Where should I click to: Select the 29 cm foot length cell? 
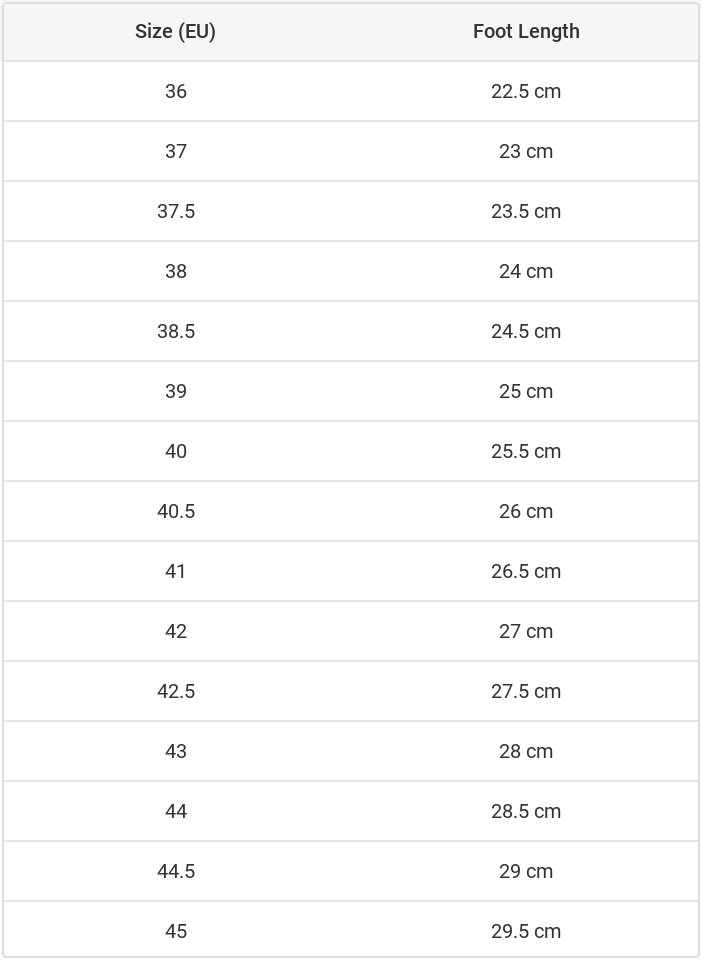coord(526,871)
